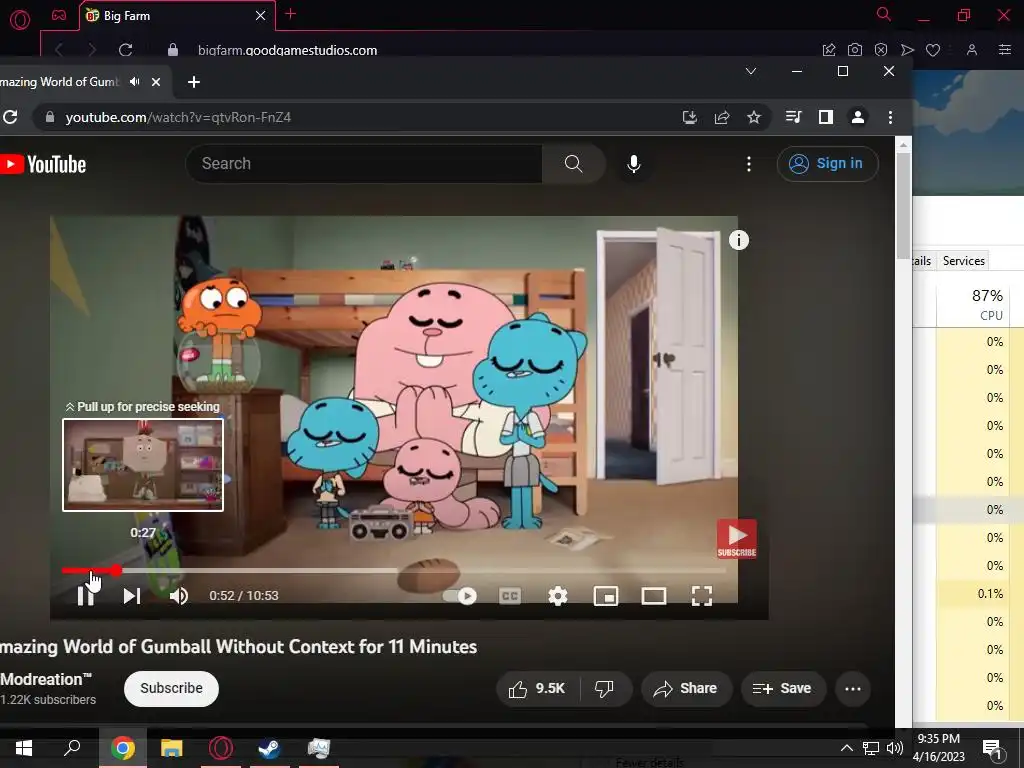This screenshot has height=768, width=1024.
Task: Save the video to playlist
Action: (x=782, y=688)
